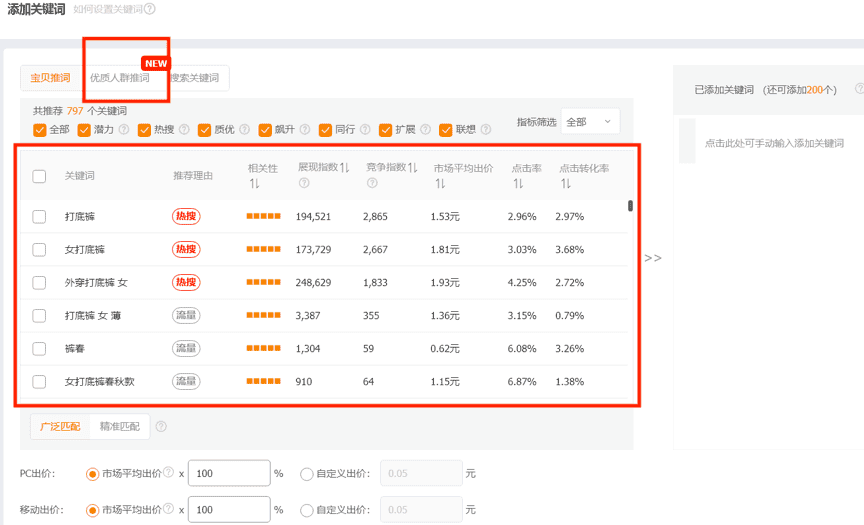Screen dimensions: 864x525
Task: Click the 流量 tag on 女打底裤春秋款 row
Action: tap(186, 381)
